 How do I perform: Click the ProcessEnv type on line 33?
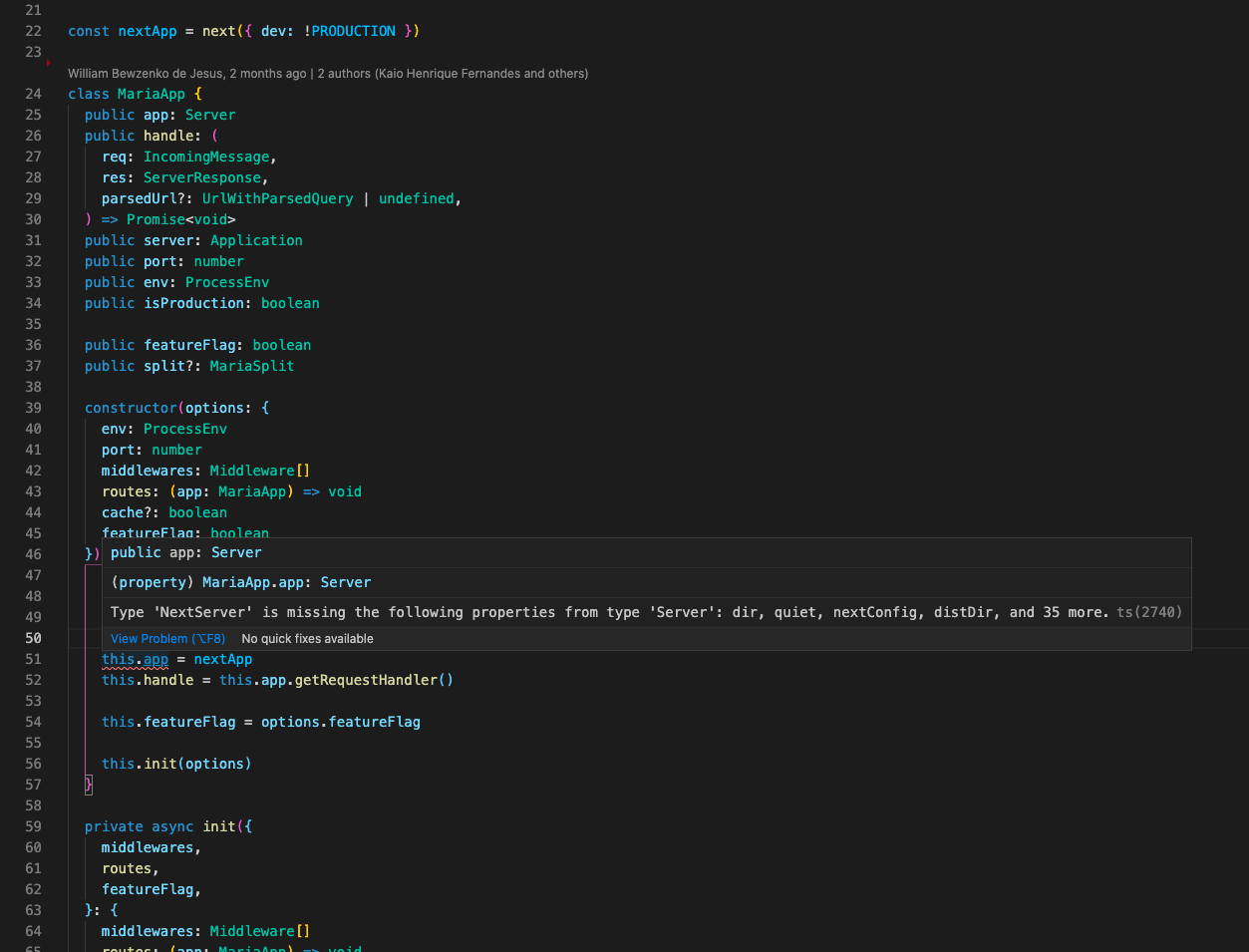click(x=226, y=282)
